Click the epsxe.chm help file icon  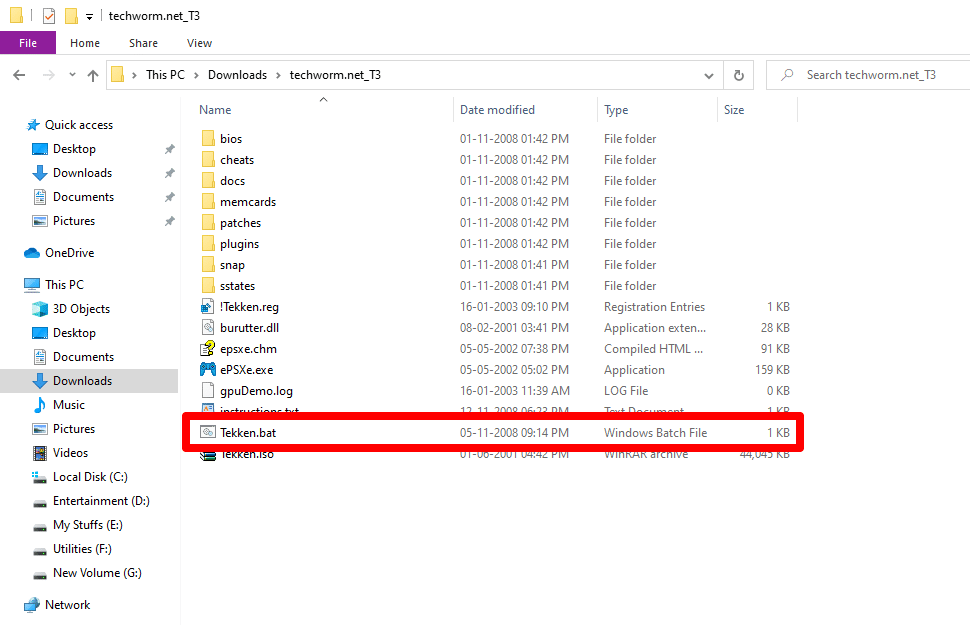(x=208, y=349)
